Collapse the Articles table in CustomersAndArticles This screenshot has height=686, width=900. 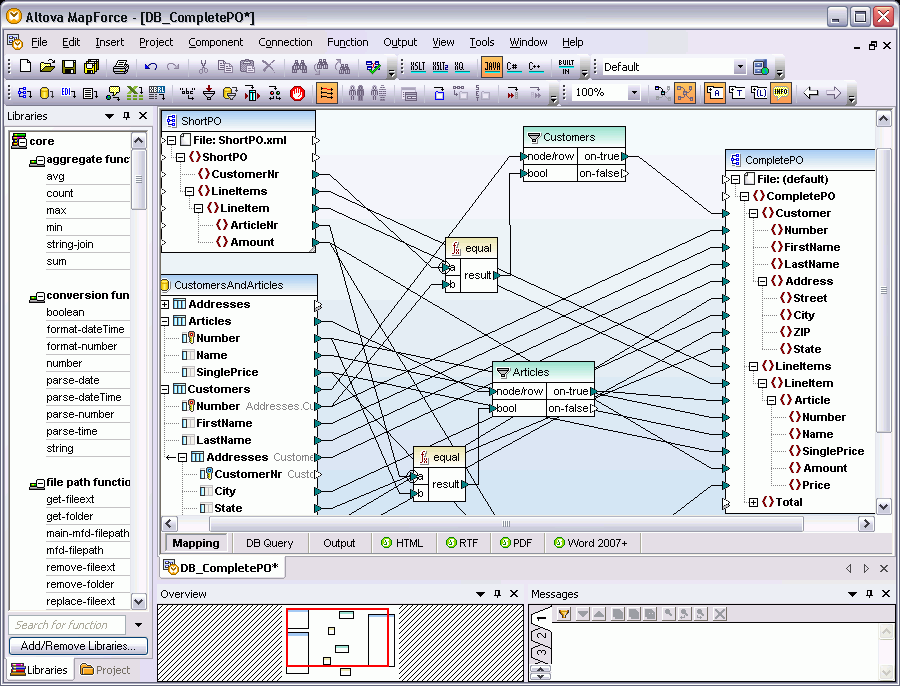pos(165,321)
